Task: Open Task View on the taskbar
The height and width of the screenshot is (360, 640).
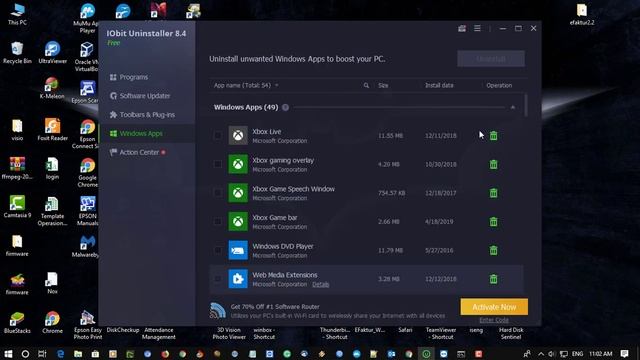Action: [42, 353]
